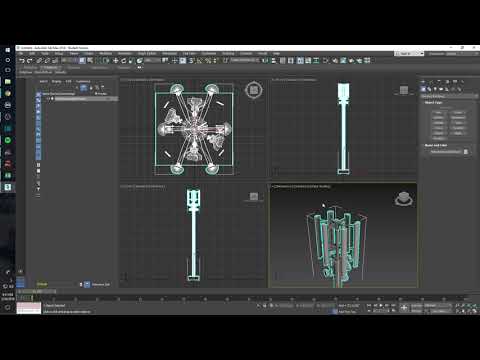Click the Undo arrow in main toolbar
Screen dimensions: 480x360
point(22,61)
